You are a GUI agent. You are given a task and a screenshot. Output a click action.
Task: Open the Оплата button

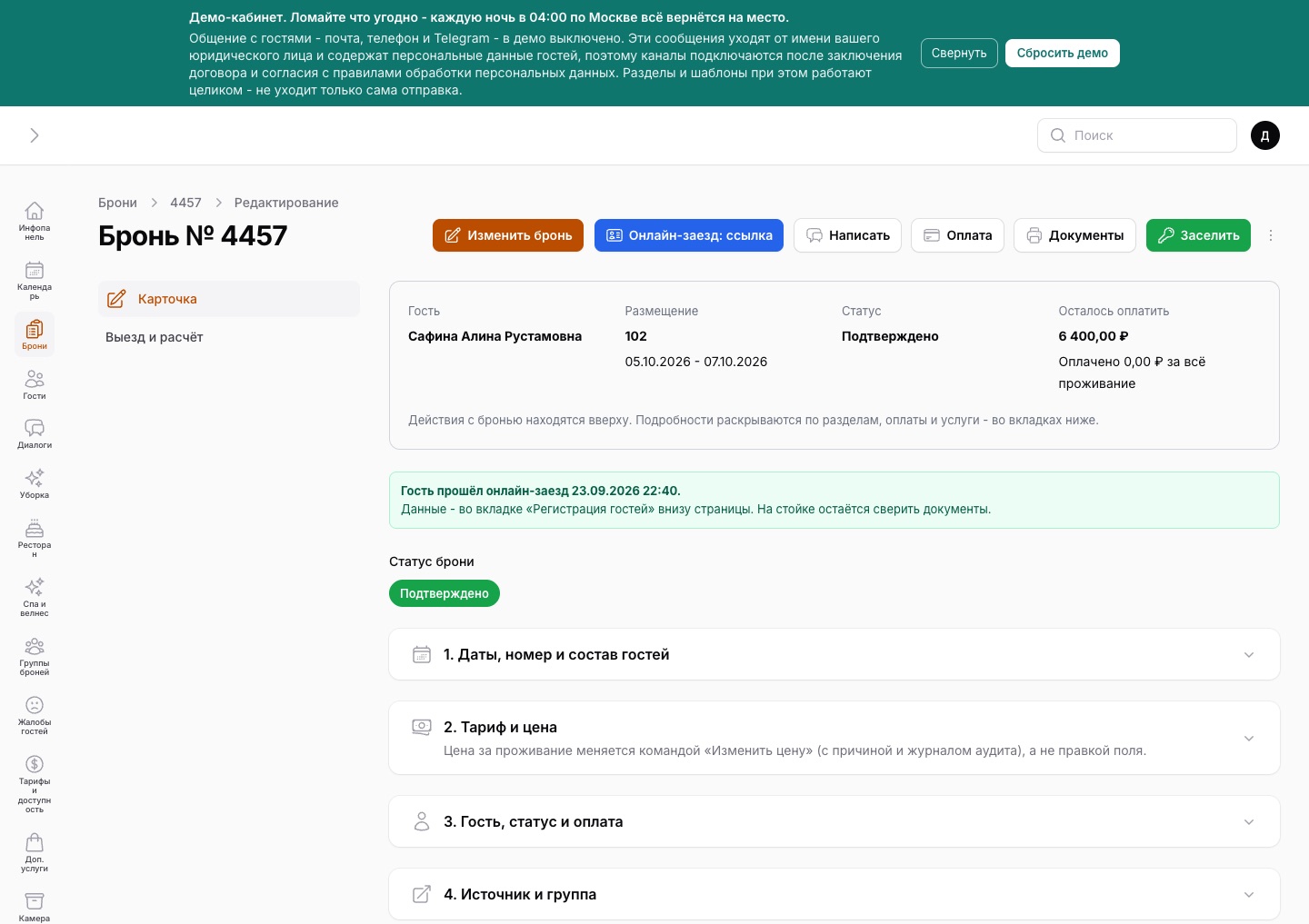pos(958,235)
